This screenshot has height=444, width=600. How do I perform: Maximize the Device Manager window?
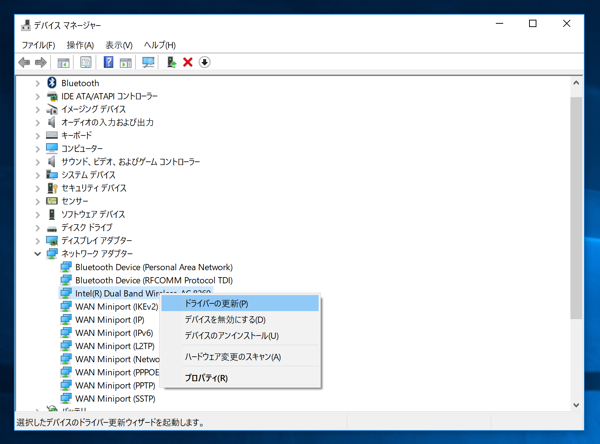(533, 24)
